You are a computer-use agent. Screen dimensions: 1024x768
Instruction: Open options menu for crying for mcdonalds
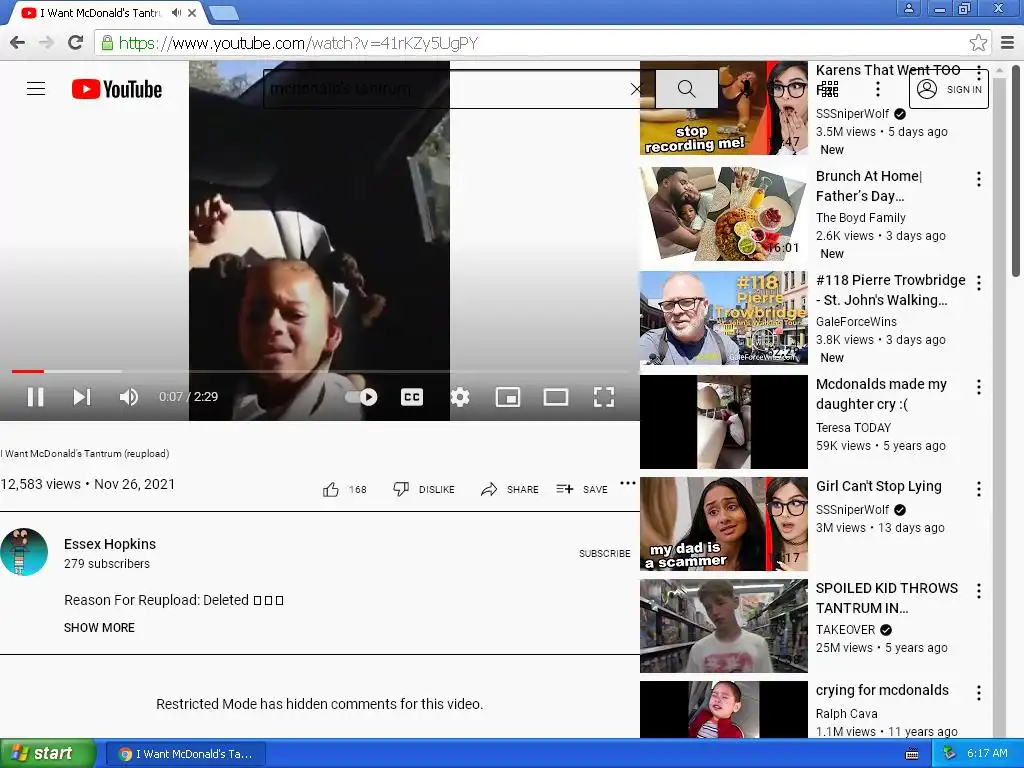[978, 693]
